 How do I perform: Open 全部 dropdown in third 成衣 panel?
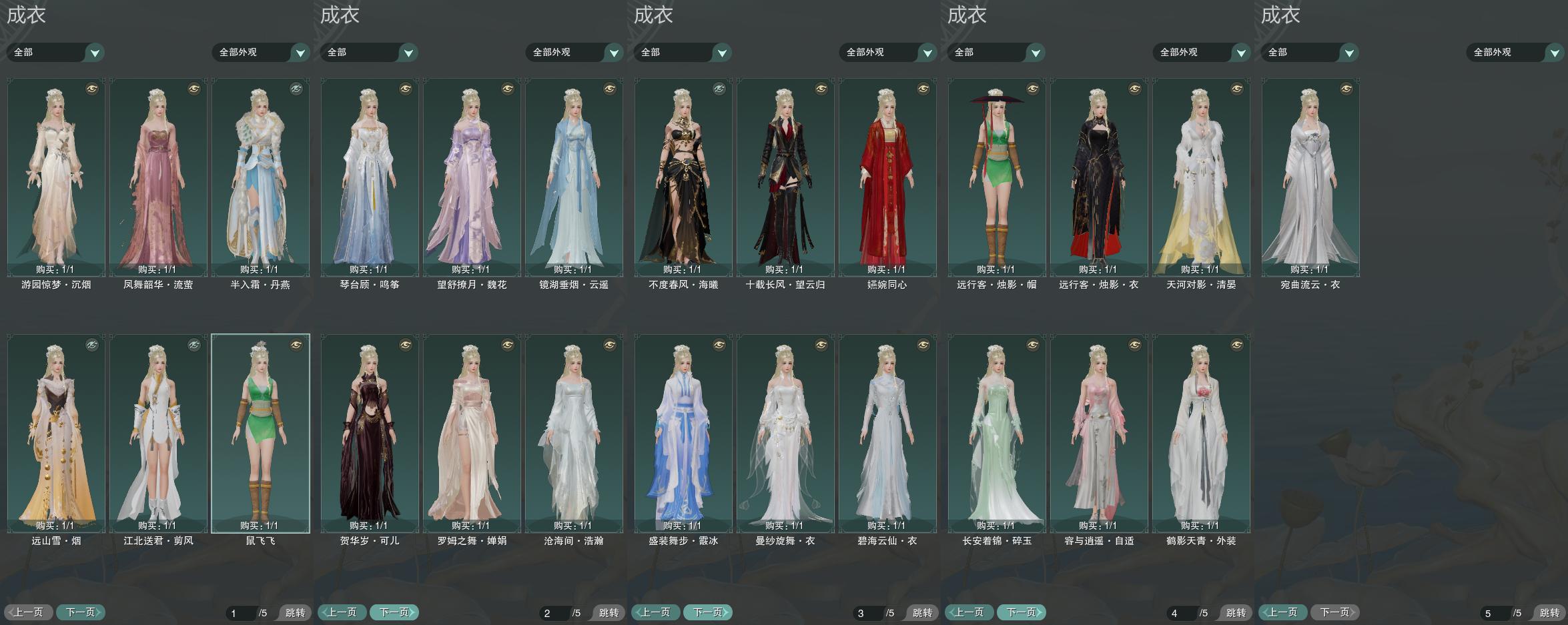click(683, 52)
